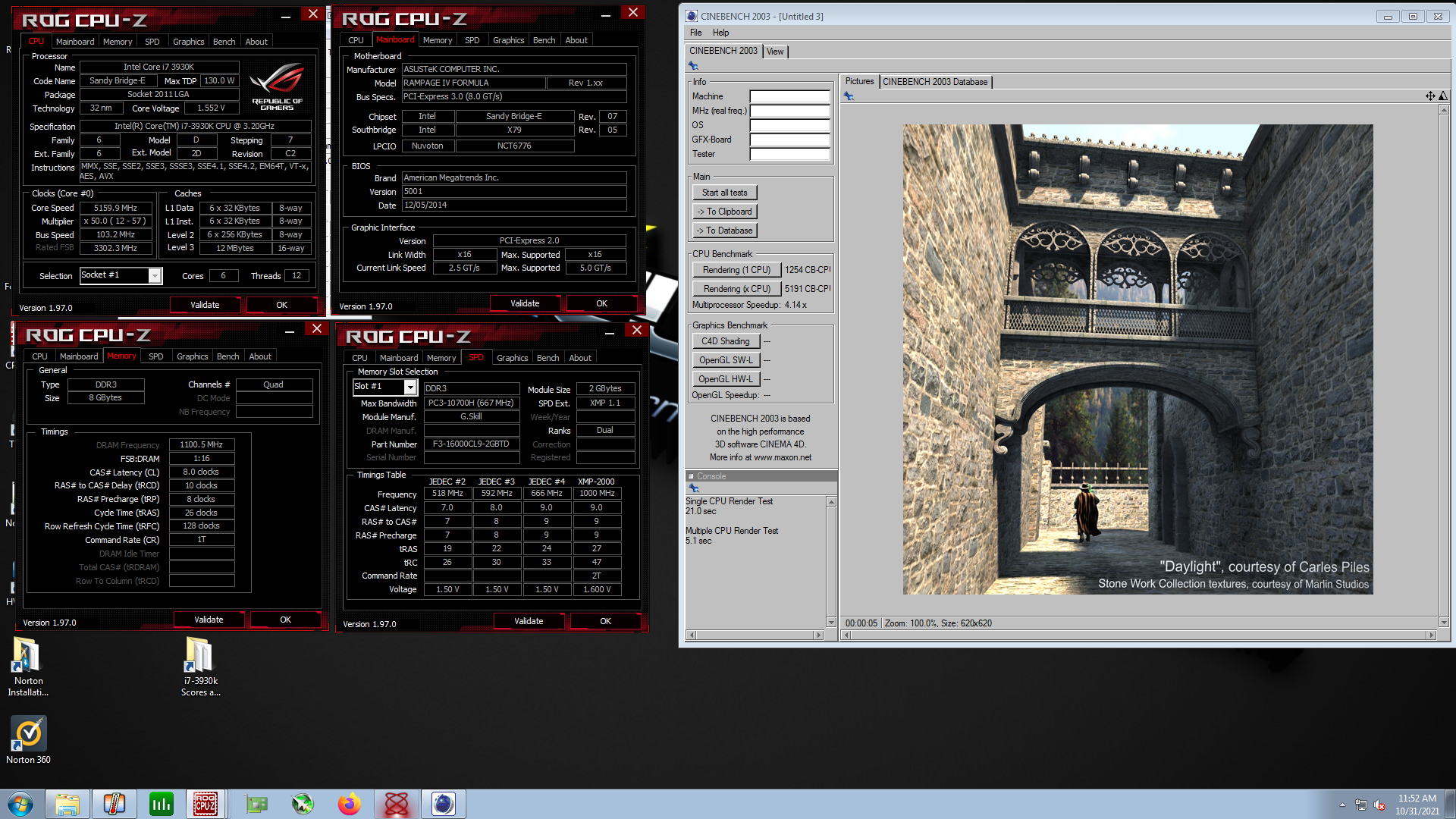Click the pin icon below the CINEBENCH 2003 tab
Image resolution: width=1456 pixels, height=819 pixels.
pyautogui.click(x=693, y=66)
